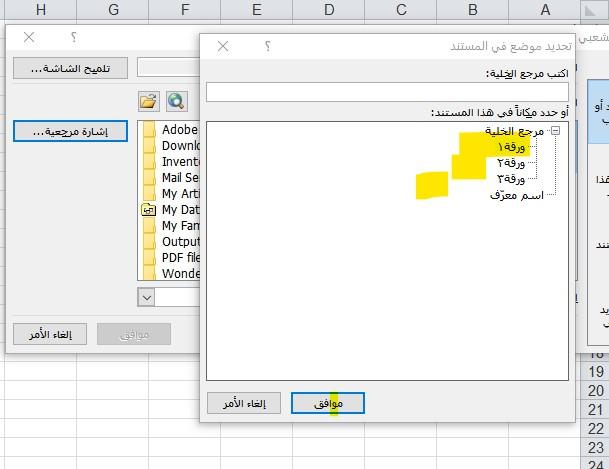Select column H header in spreadsheet
The width and height of the screenshot is (609, 469).
click(x=41, y=10)
